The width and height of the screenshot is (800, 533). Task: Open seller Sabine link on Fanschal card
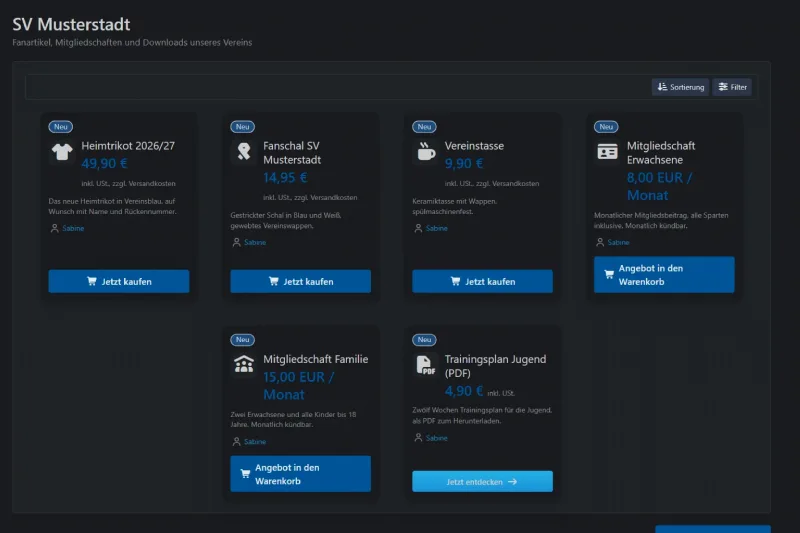pyautogui.click(x=255, y=242)
